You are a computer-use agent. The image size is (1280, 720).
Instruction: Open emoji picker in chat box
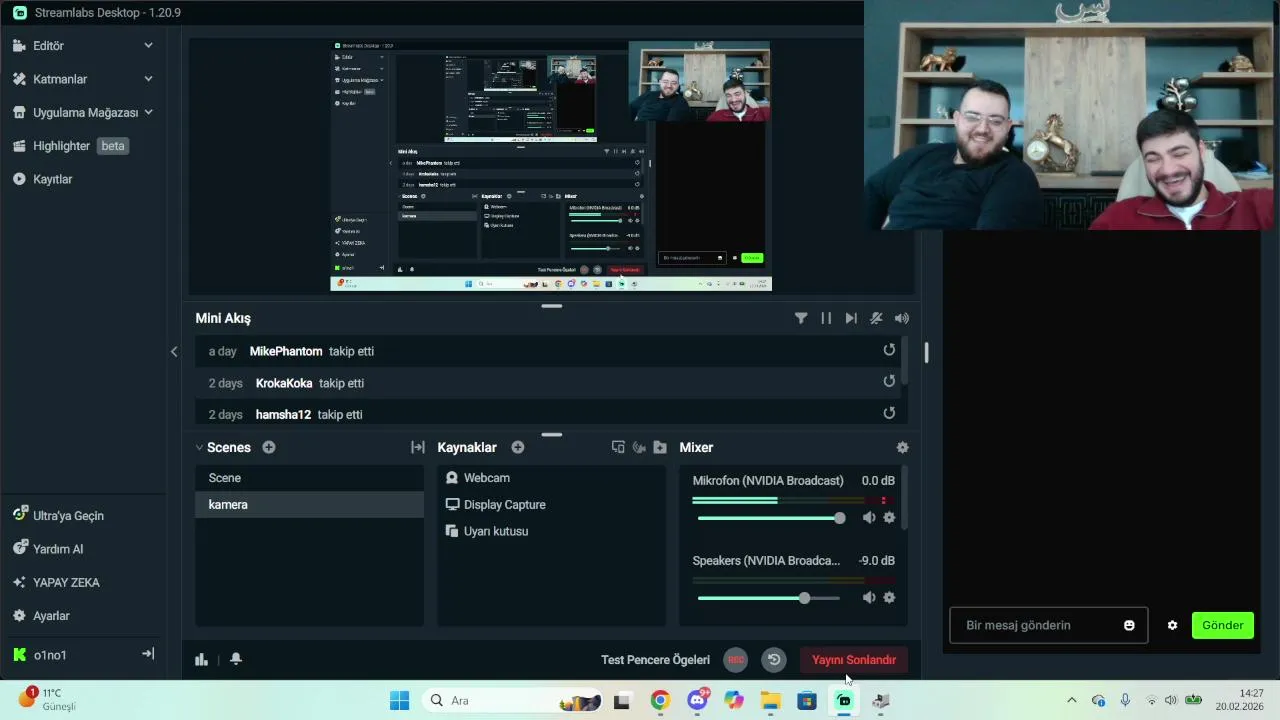[x=1129, y=625]
